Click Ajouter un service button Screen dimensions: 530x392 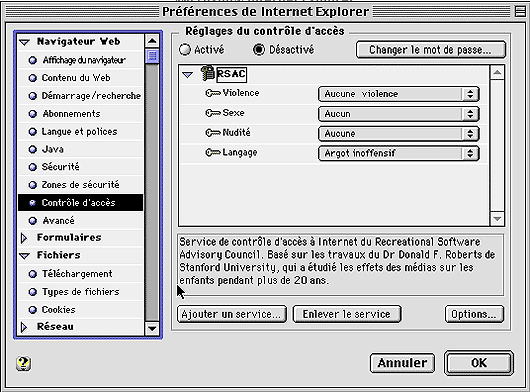click(x=232, y=314)
